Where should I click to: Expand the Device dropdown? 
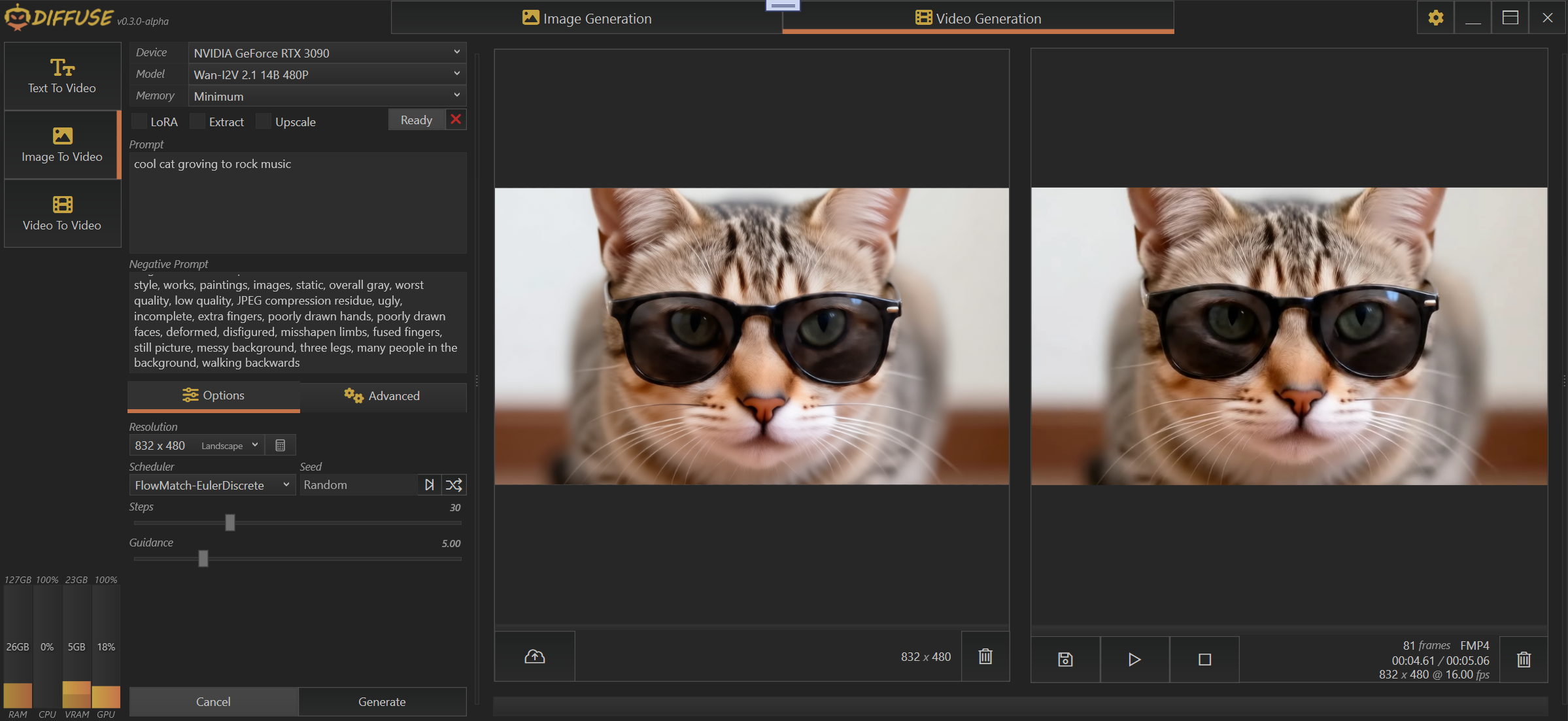327,53
